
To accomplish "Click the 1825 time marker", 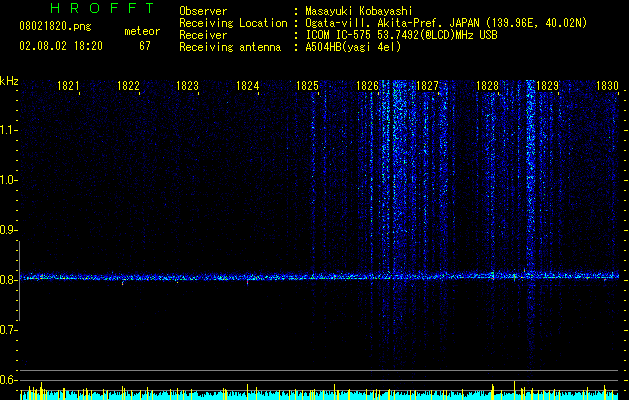I will click(307, 86).
